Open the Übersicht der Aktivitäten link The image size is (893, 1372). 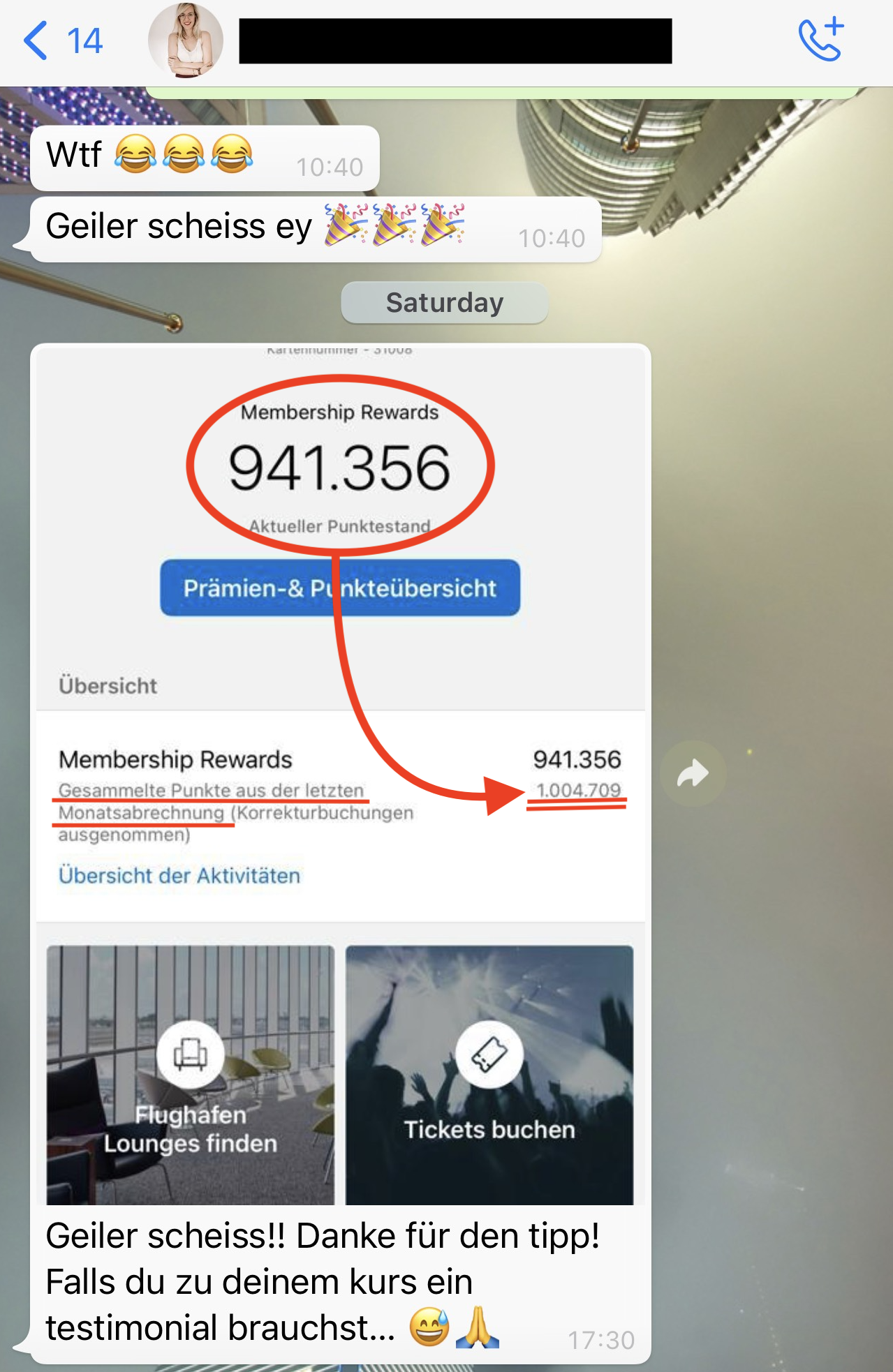[x=179, y=875]
